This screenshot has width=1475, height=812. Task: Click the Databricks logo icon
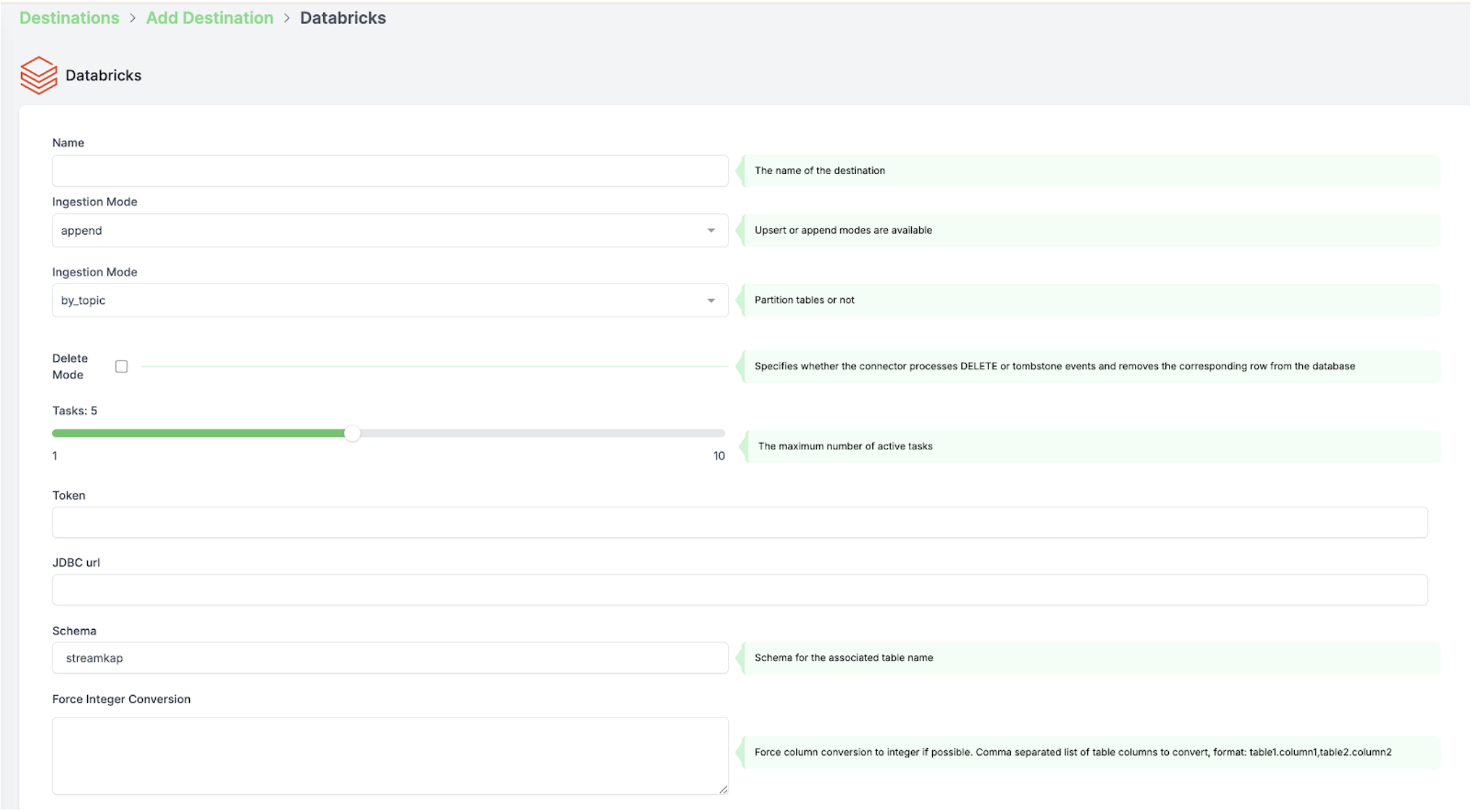click(x=39, y=75)
